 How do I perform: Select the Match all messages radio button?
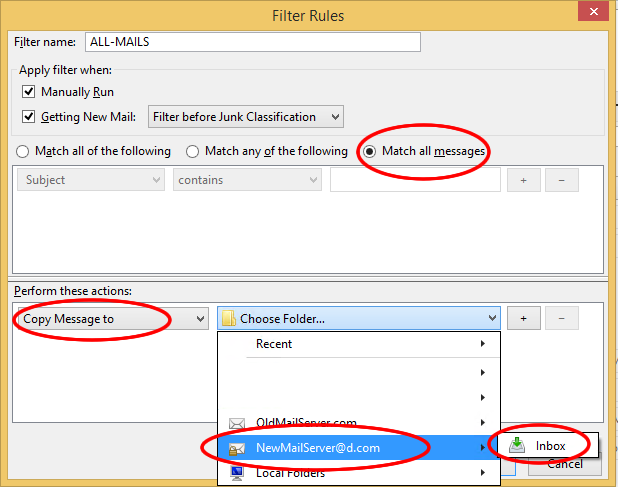point(369,151)
